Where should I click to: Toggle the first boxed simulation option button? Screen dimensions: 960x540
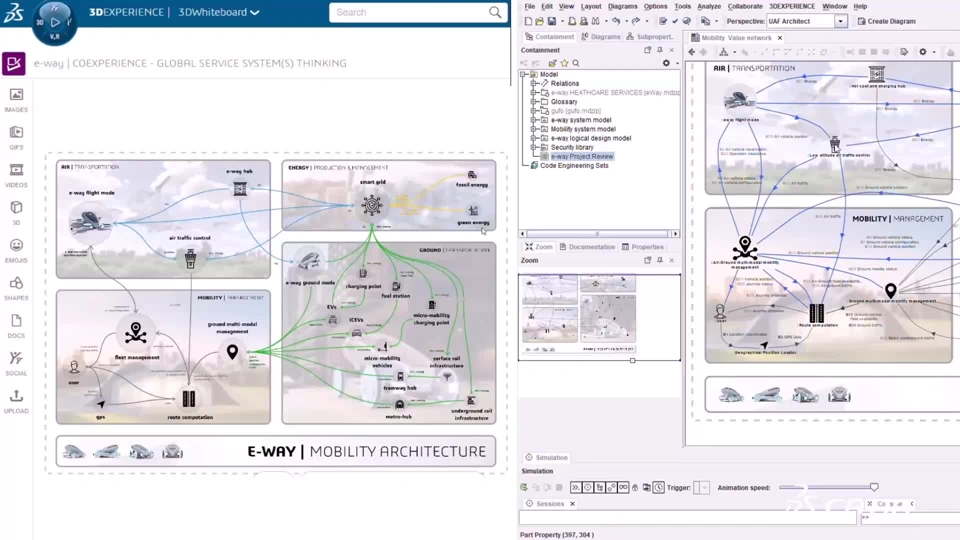[576, 487]
